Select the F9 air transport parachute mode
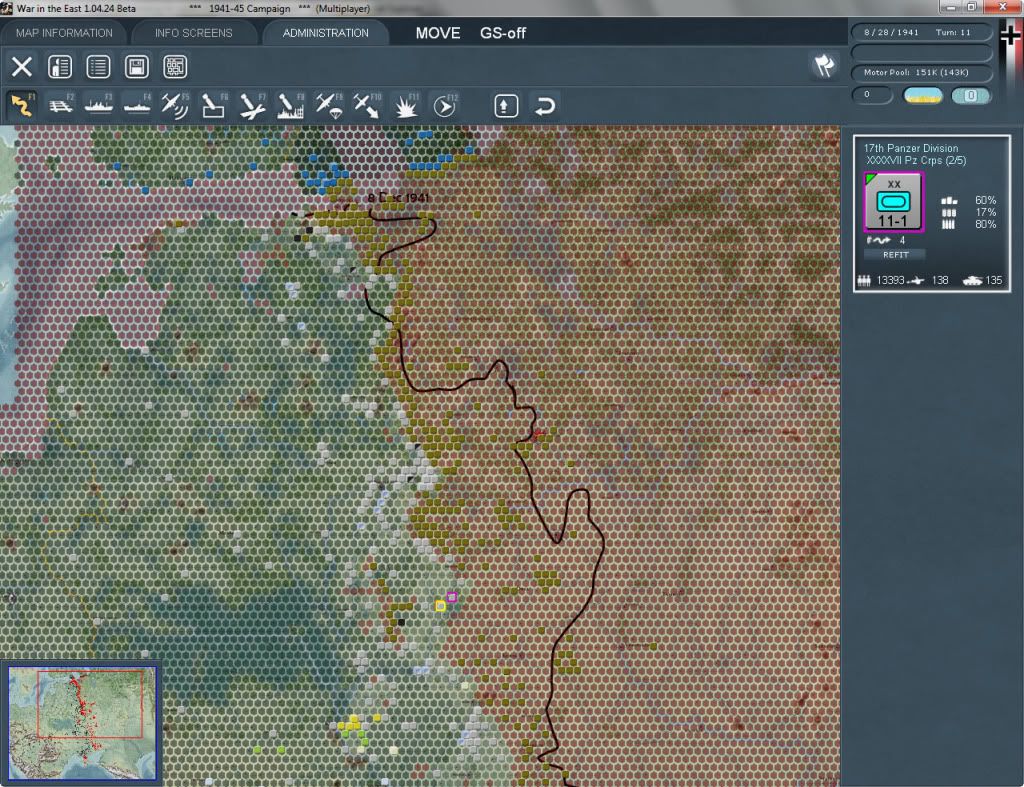This screenshot has height=787, width=1024. tap(328, 106)
